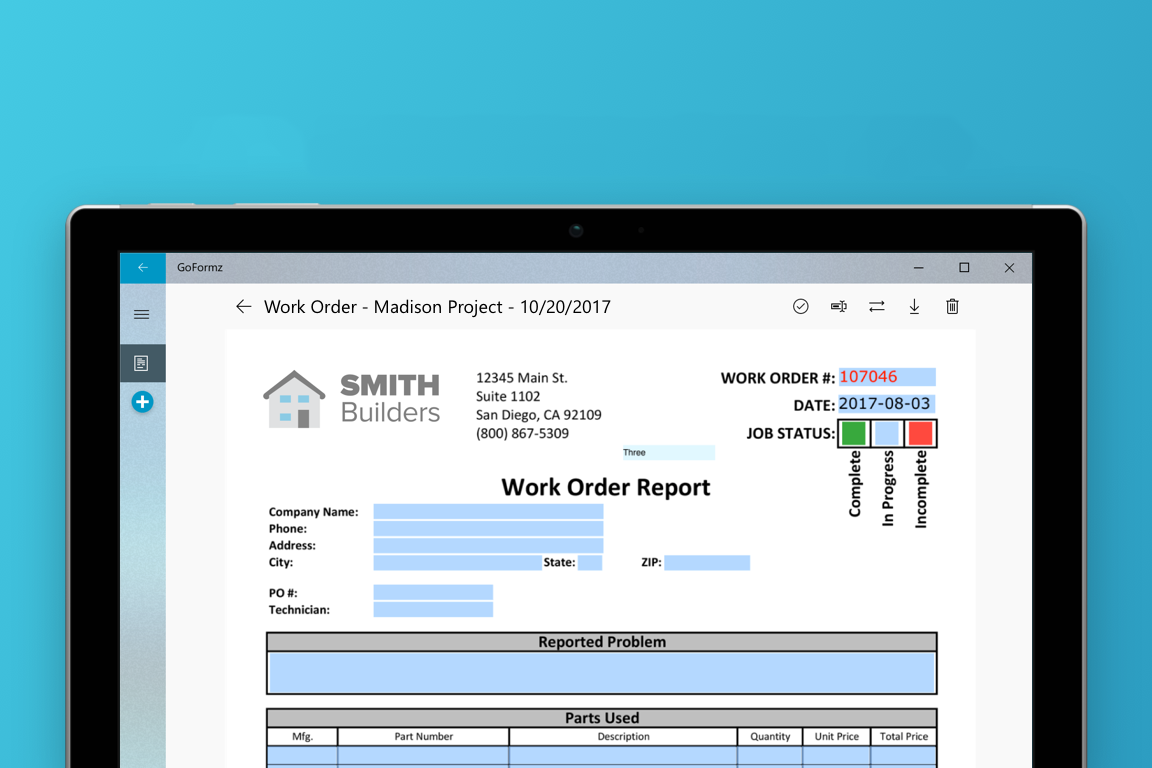
Task: Select the download form icon
Action: point(914,306)
